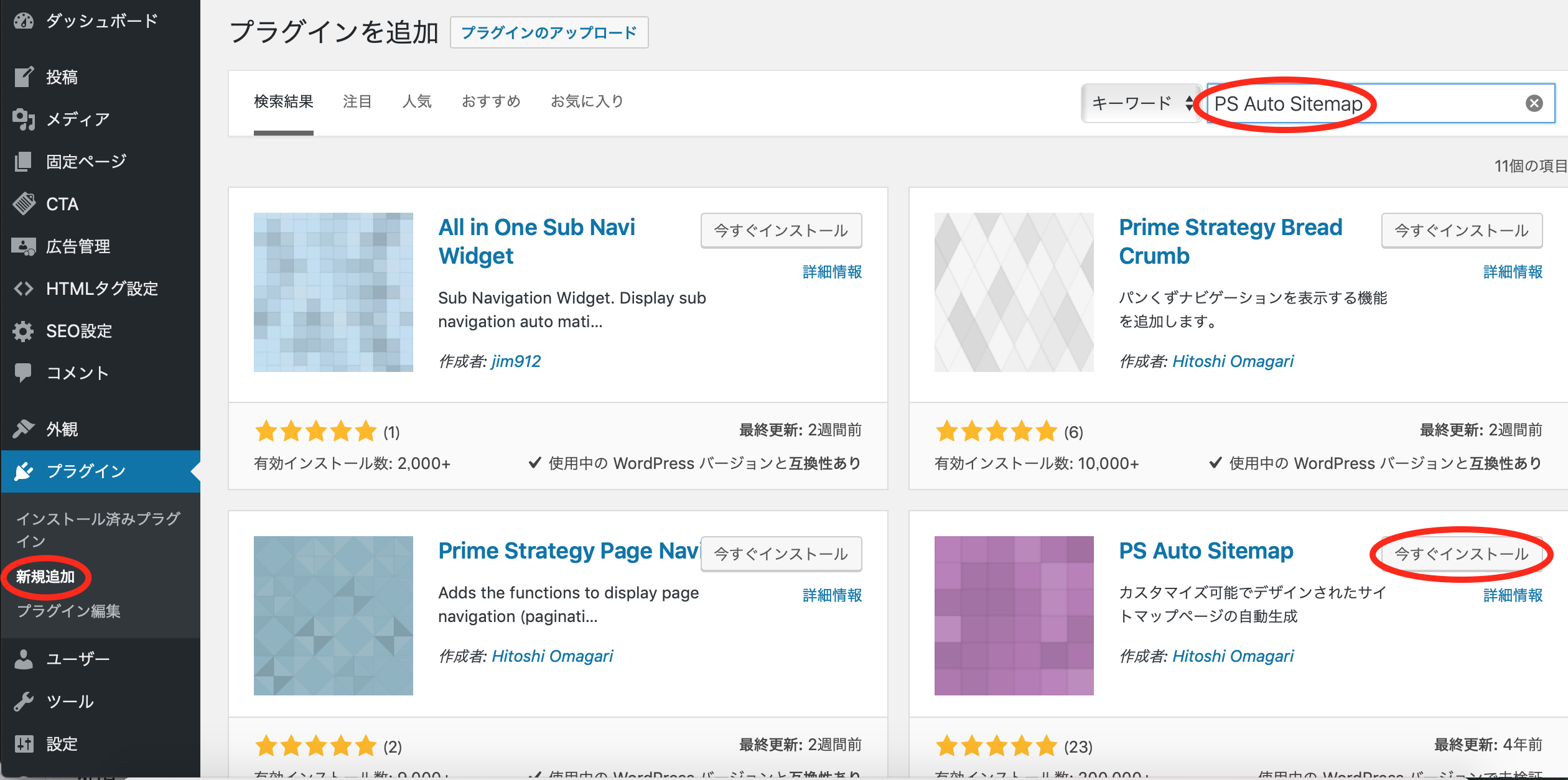The width and height of the screenshot is (1568, 780).
Task: Install PS Auto Sitemap plugin now
Action: tap(1462, 554)
